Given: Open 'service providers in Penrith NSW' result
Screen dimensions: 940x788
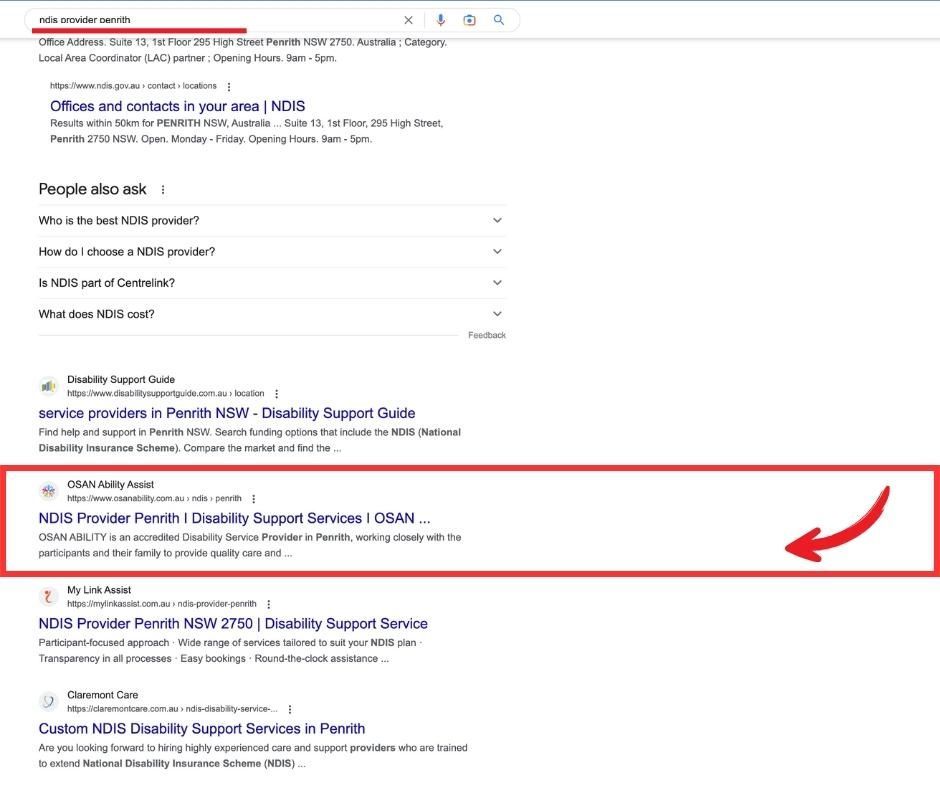Looking at the screenshot, I should [x=227, y=413].
